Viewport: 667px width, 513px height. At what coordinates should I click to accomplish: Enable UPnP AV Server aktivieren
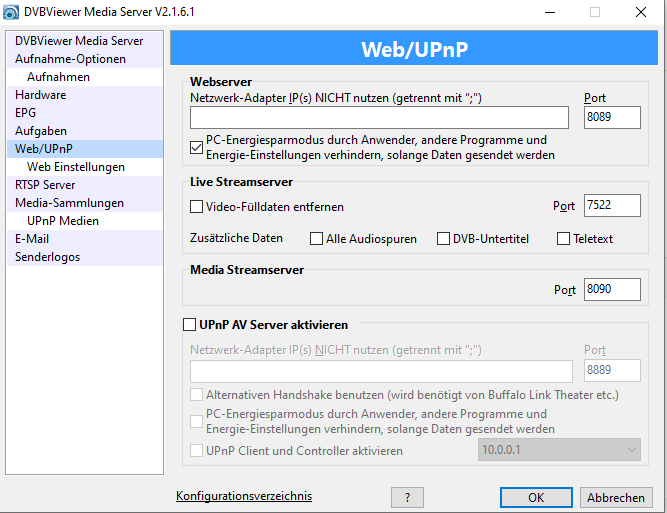point(189,325)
